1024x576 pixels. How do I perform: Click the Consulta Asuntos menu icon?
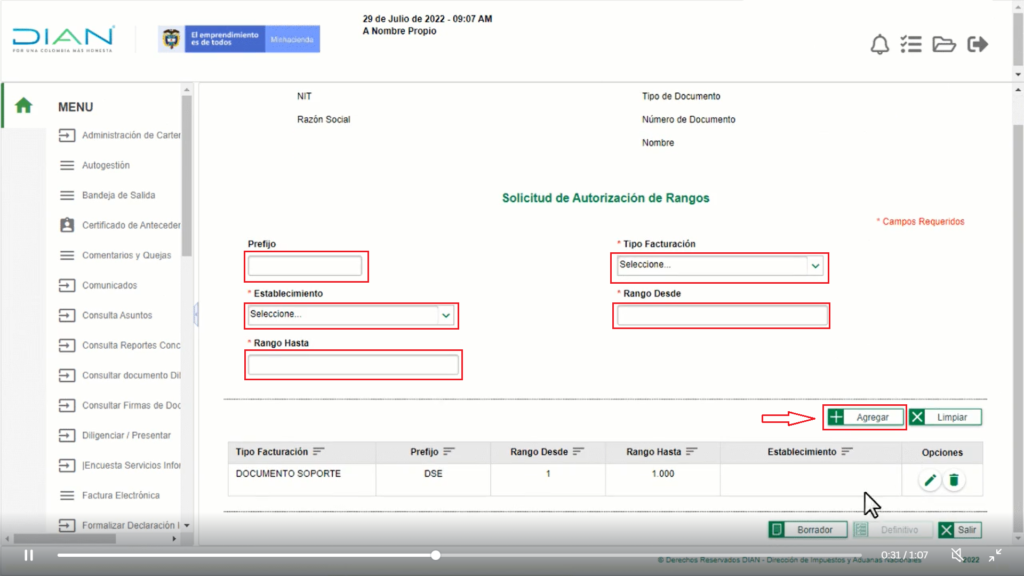(x=67, y=315)
